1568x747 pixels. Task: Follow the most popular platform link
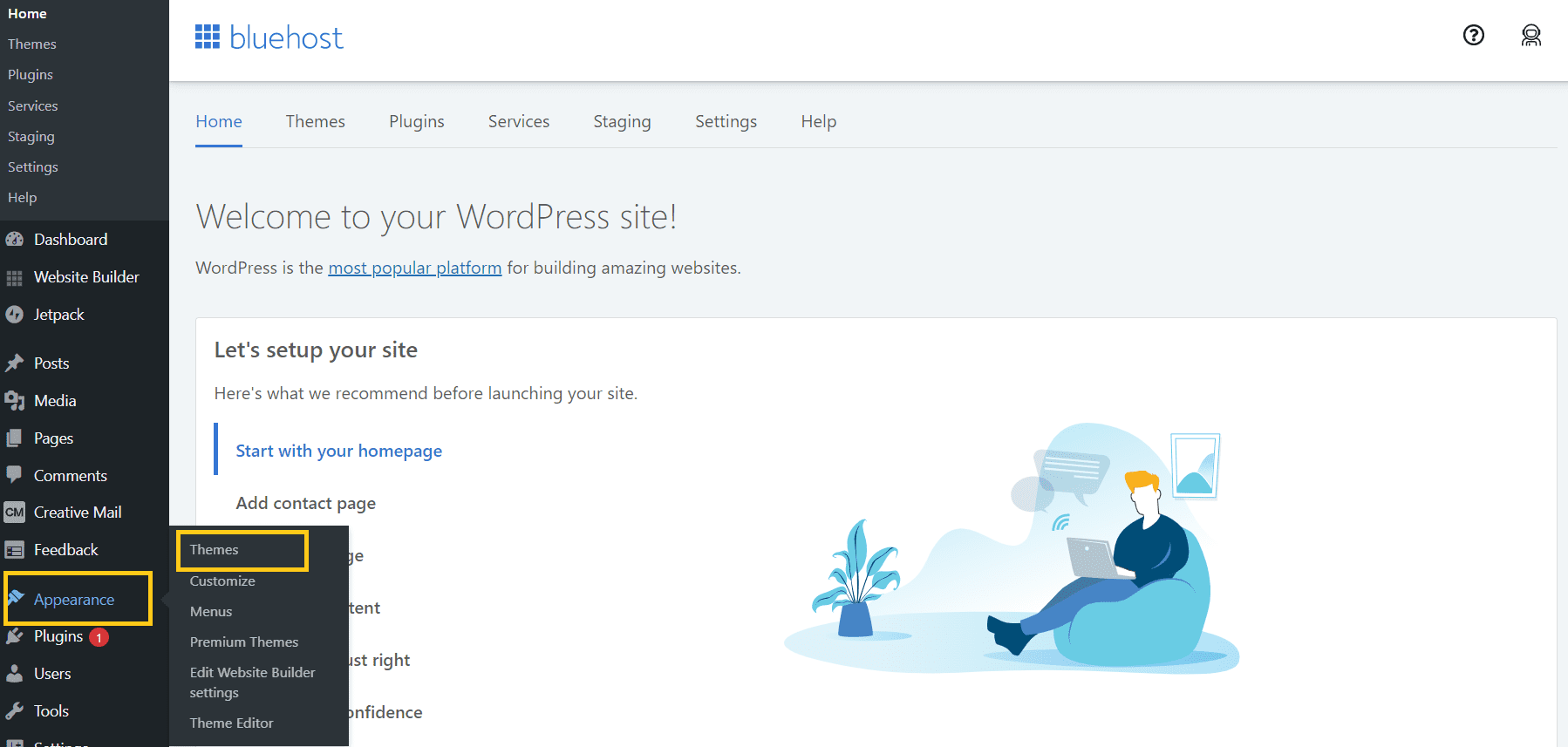click(415, 268)
